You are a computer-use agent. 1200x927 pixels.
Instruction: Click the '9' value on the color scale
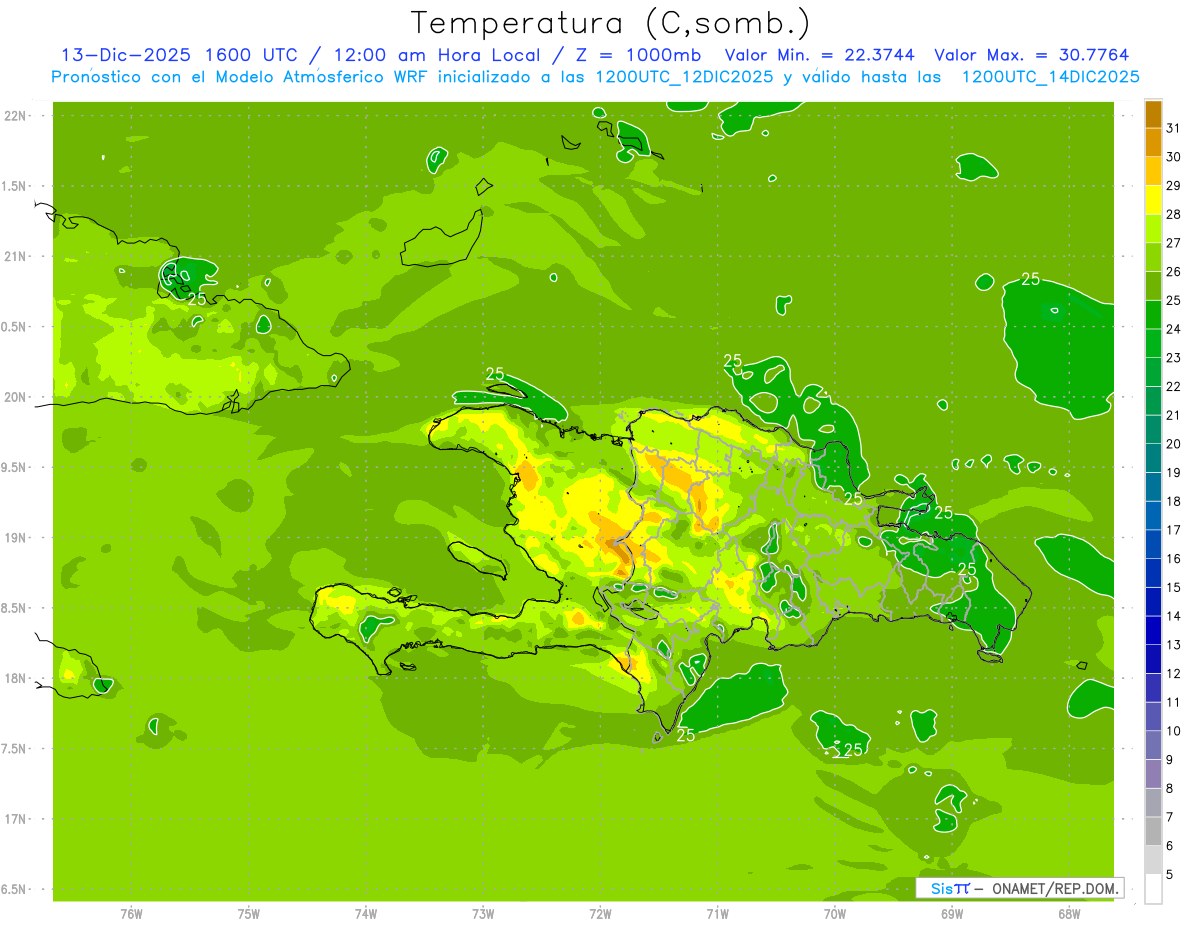click(x=1170, y=760)
